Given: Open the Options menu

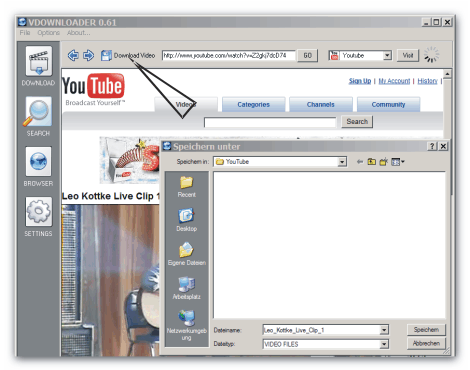Looking at the screenshot, I should (x=49, y=33).
